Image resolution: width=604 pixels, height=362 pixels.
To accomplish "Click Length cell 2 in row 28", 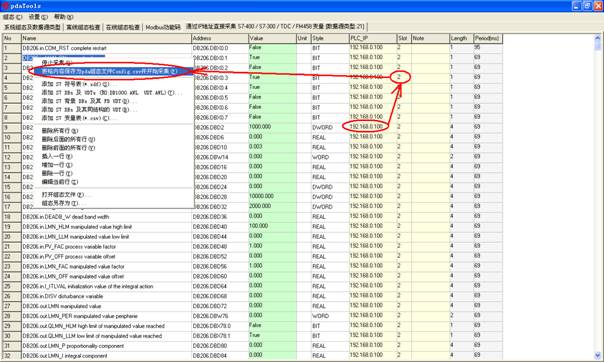I will pos(461,316).
